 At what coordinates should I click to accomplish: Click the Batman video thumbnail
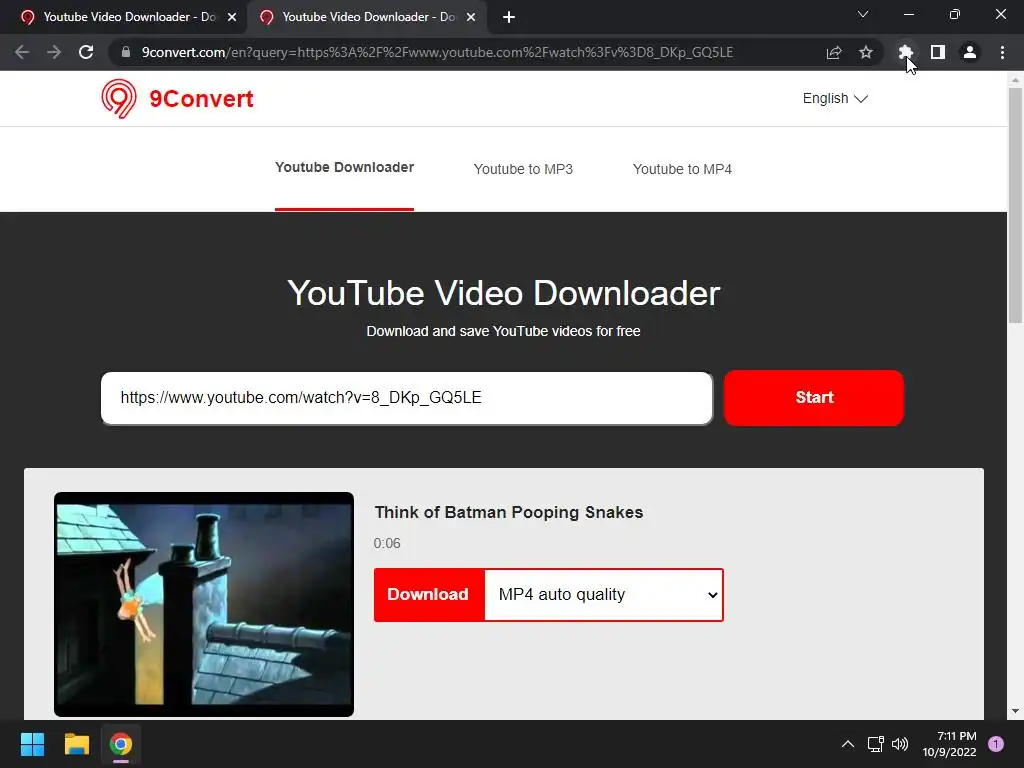click(204, 604)
